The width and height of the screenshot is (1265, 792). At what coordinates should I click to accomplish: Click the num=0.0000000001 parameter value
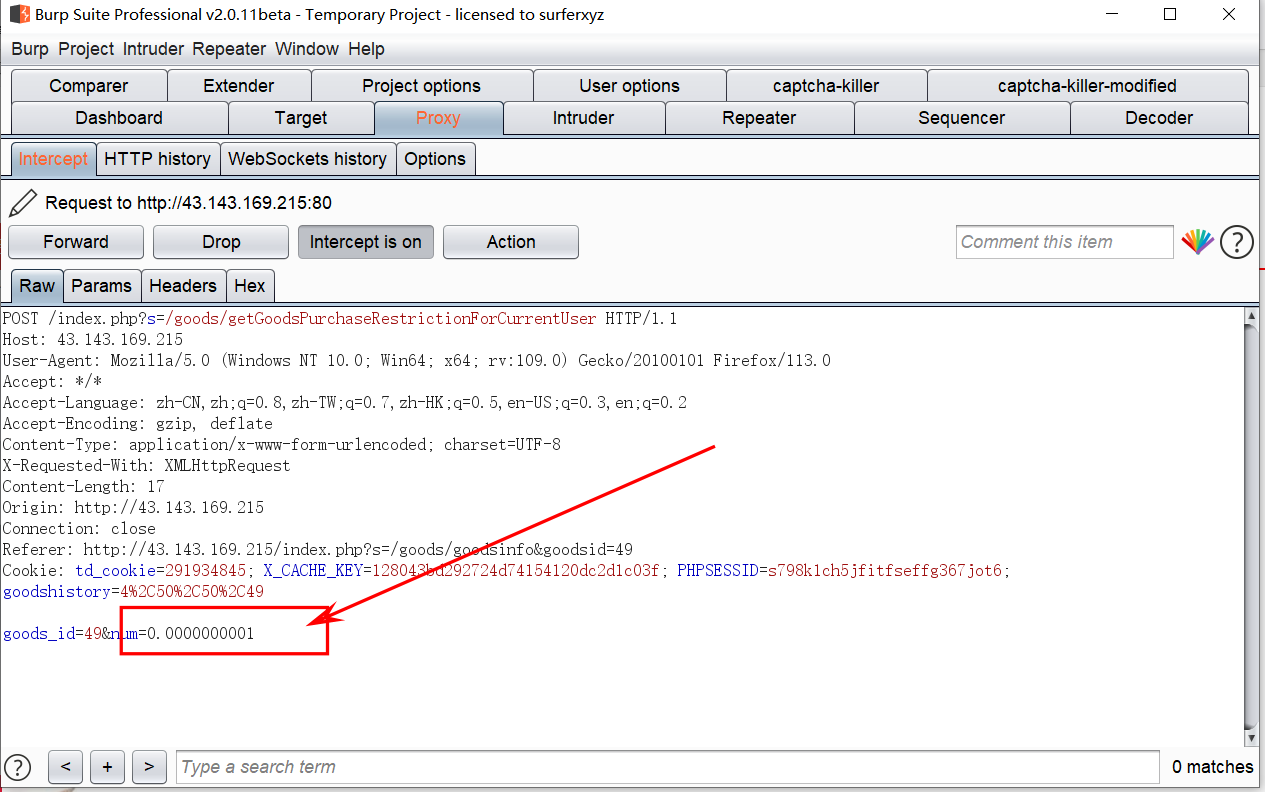click(x=182, y=634)
